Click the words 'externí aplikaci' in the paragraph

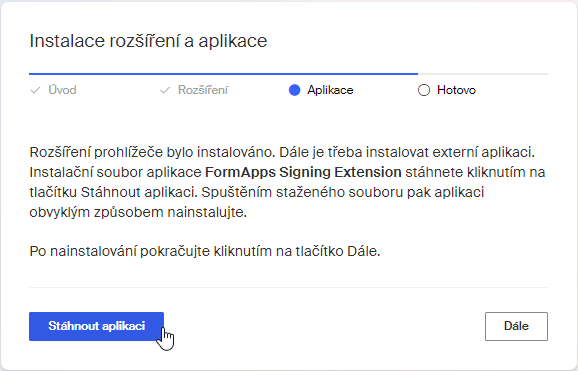(483, 152)
